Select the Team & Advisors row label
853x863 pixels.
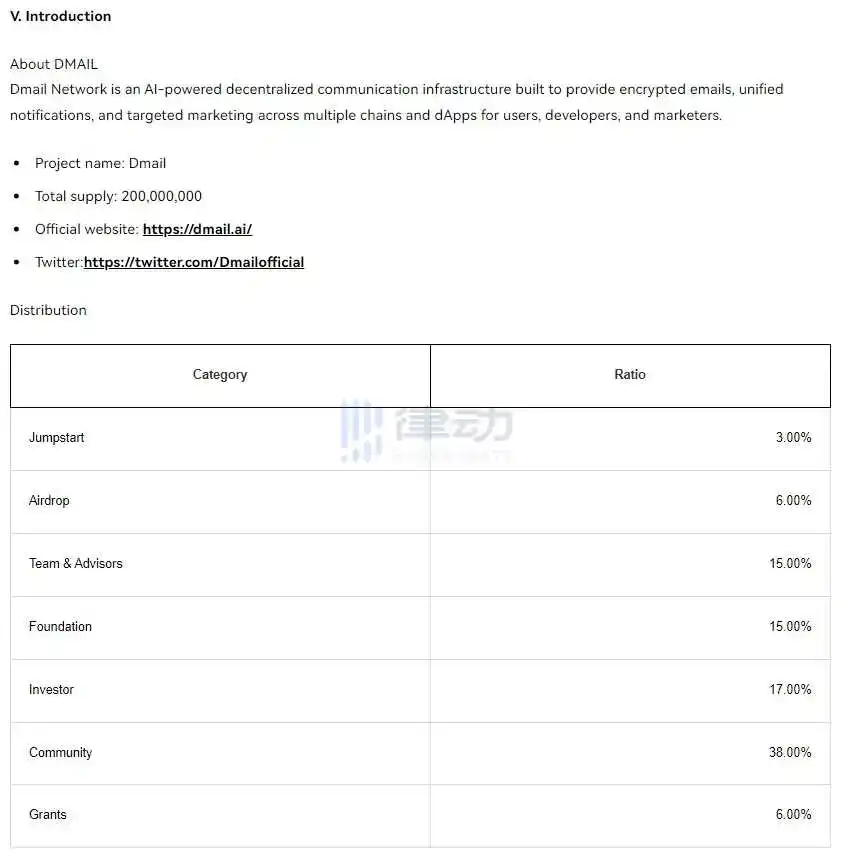pos(76,563)
